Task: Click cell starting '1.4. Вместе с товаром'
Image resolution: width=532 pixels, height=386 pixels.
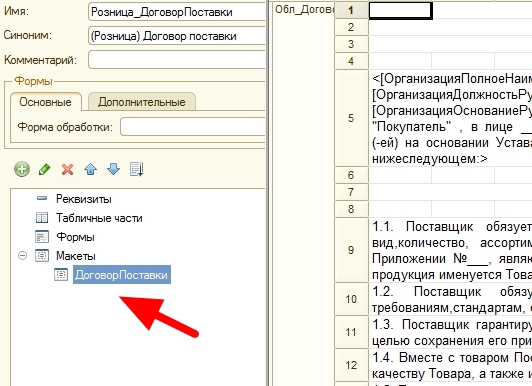Action: pos(450,365)
